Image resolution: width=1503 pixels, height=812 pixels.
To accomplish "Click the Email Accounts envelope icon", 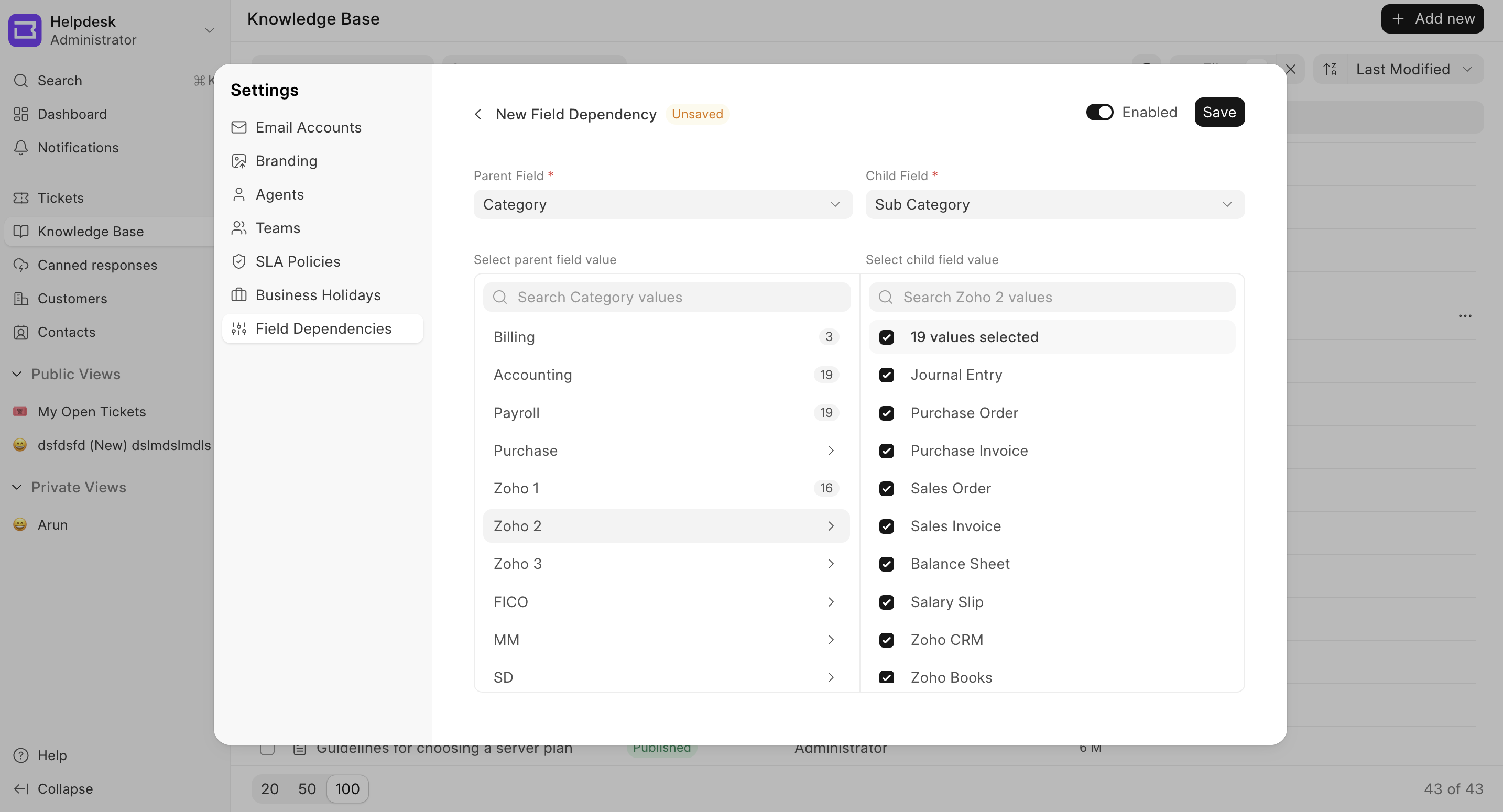I will pos(238,127).
